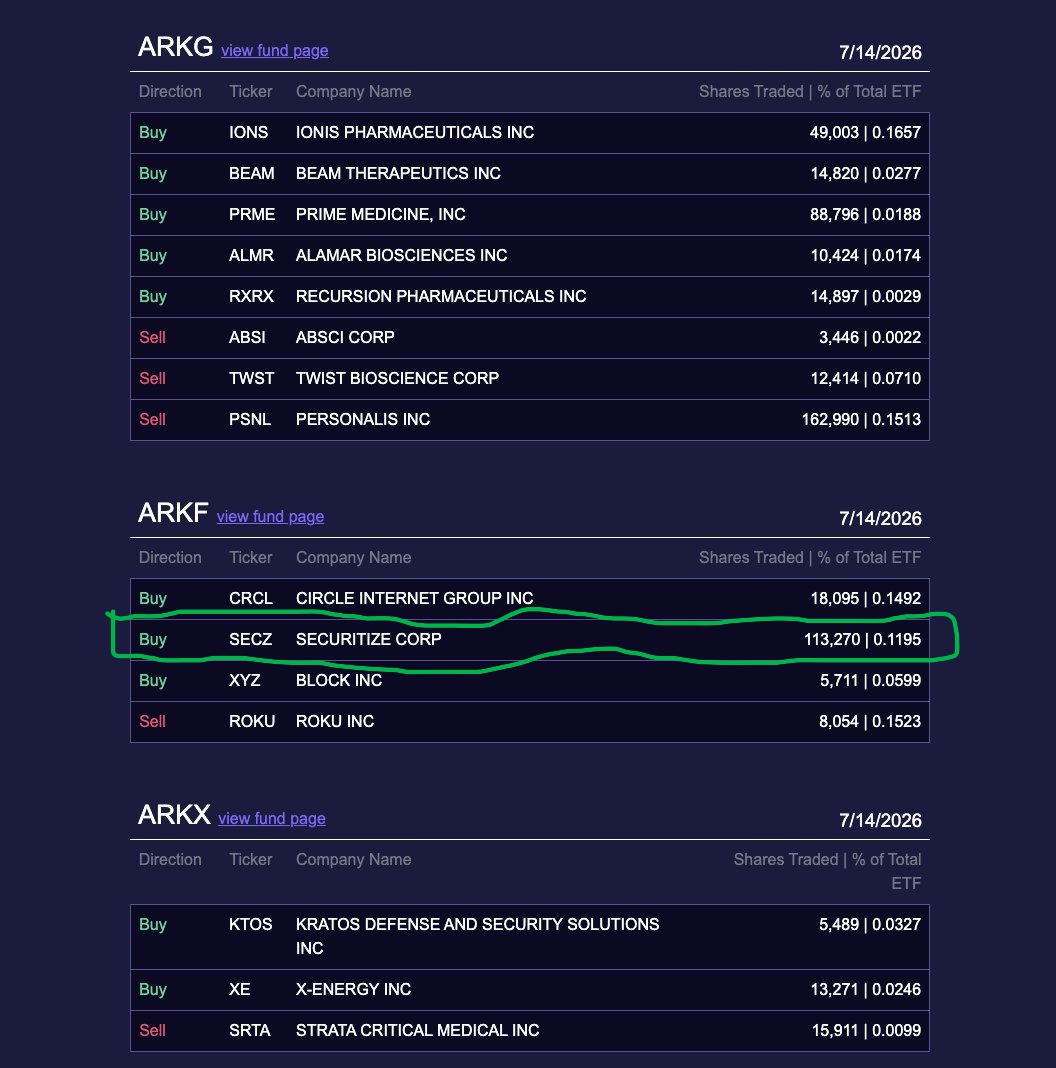This screenshot has width=1056, height=1068.
Task: Click ROKU INC company name
Action: (335, 721)
